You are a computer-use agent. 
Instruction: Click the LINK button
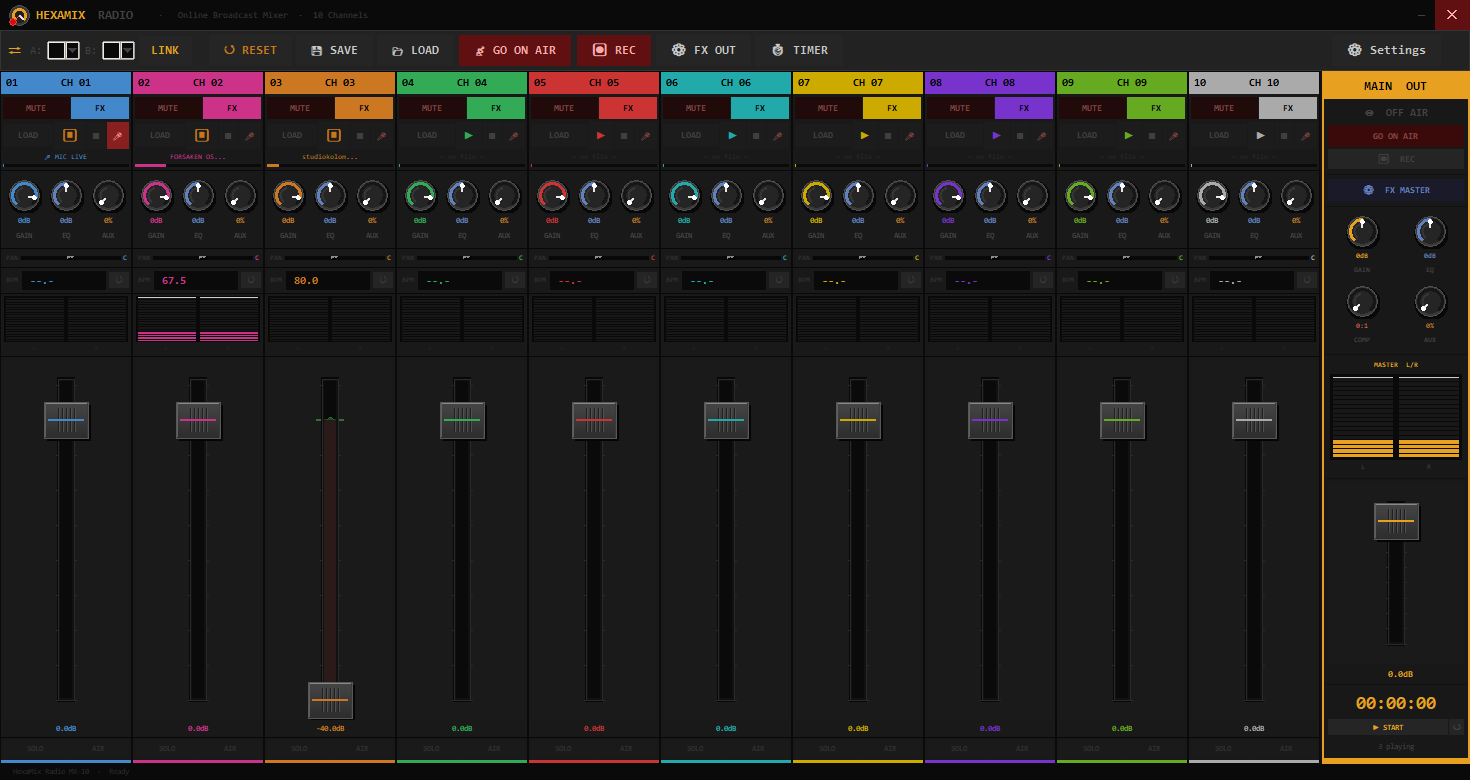[x=165, y=50]
